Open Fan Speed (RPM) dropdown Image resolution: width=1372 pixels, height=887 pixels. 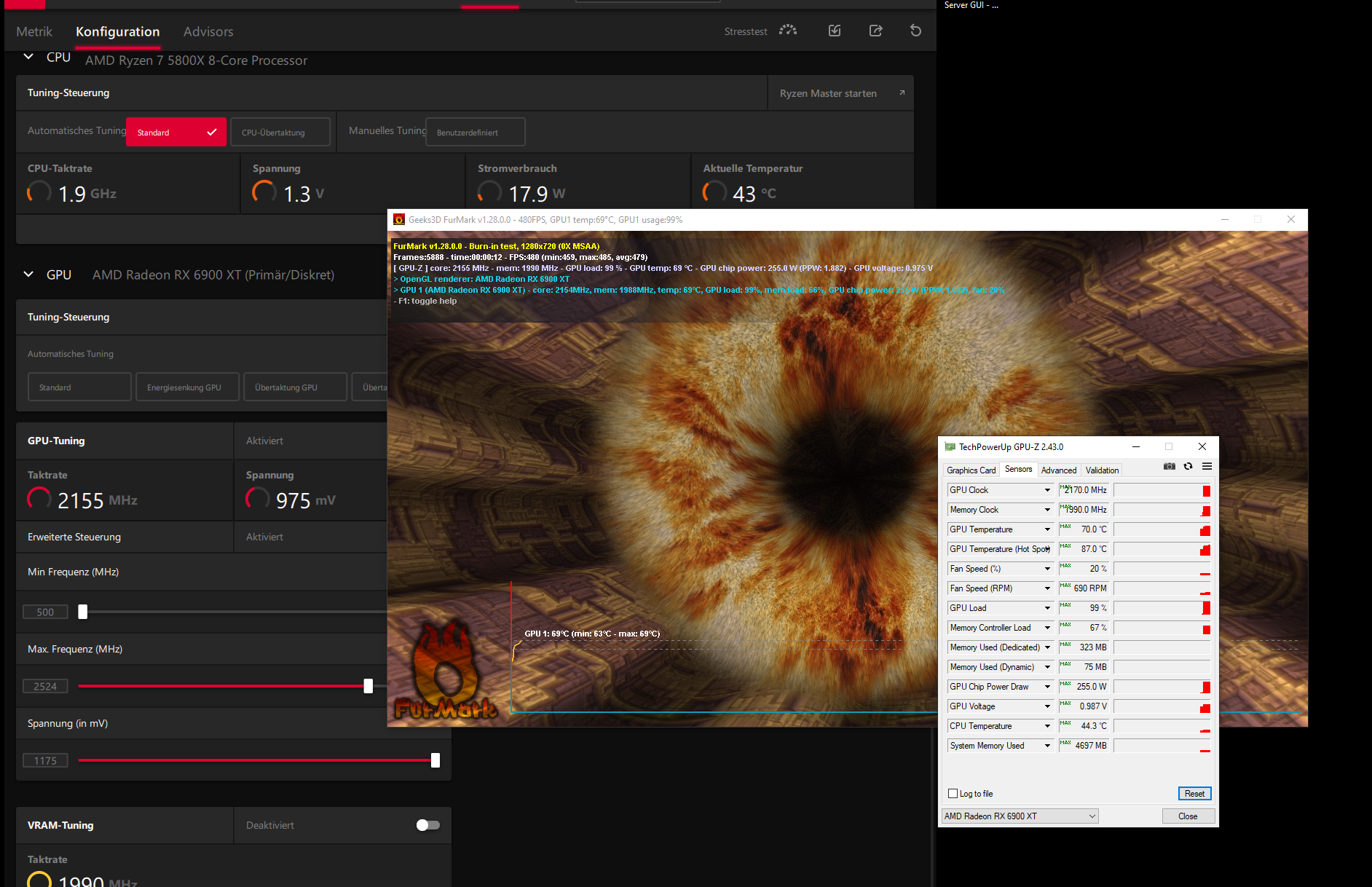coord(1047,588)
